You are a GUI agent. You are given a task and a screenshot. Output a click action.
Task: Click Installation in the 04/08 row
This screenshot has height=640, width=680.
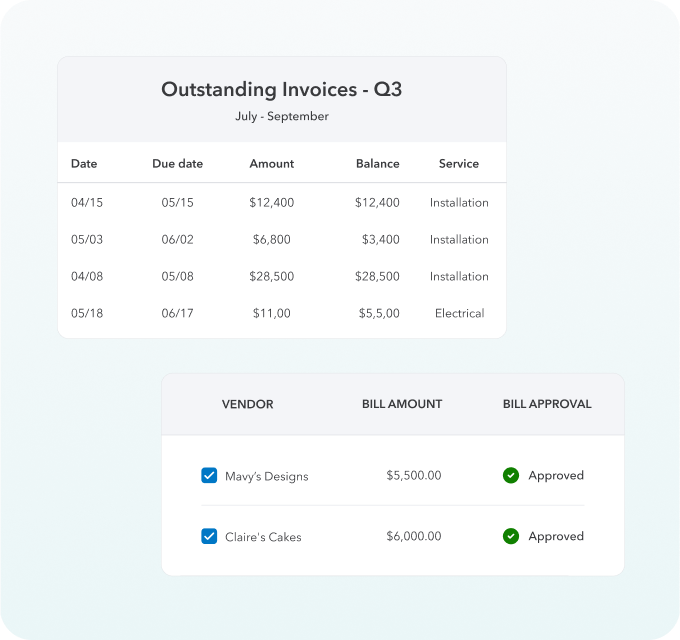pyautogui.click(x=459, y=276)
